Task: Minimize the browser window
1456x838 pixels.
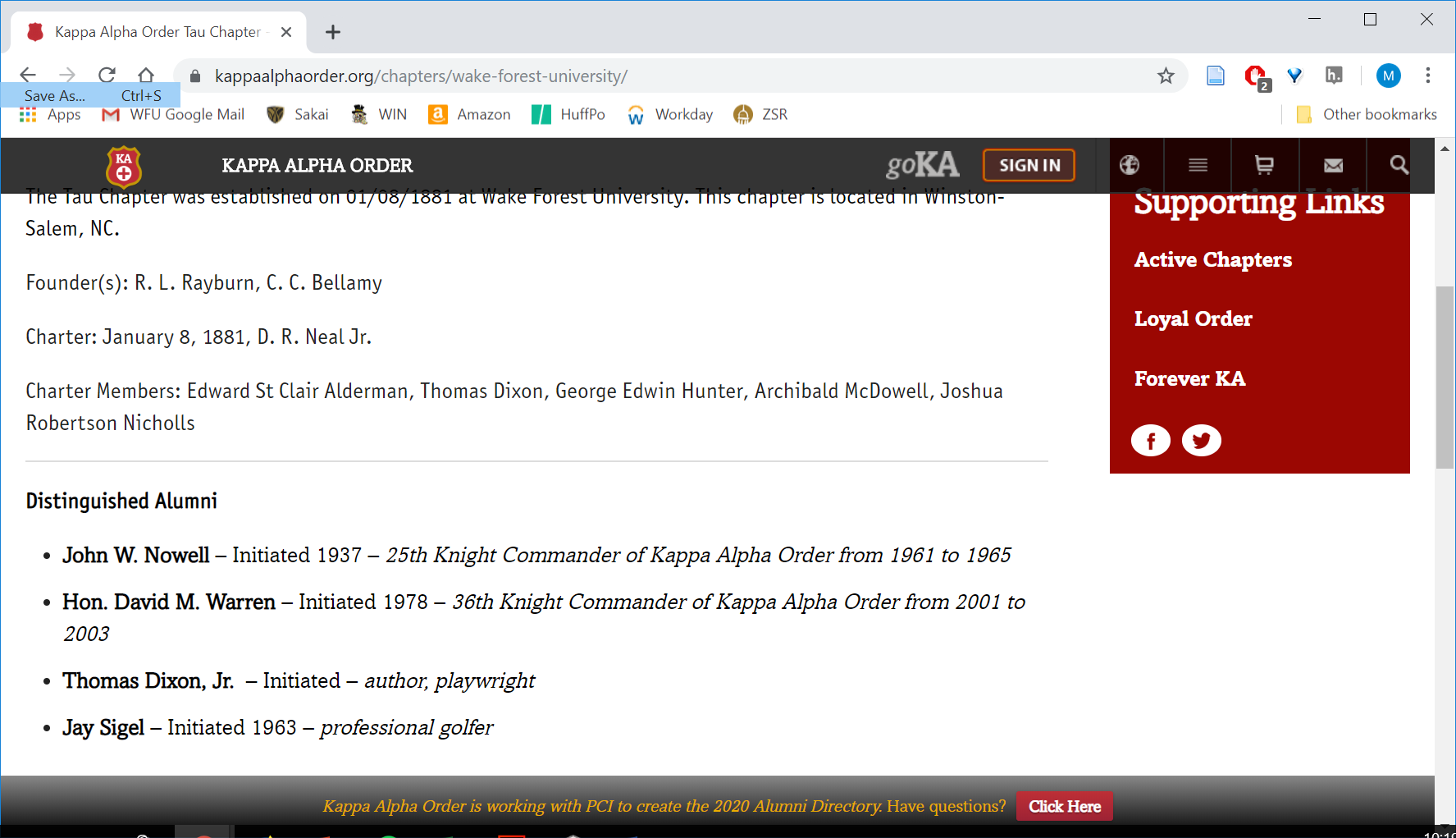Action: pyautogui.click(x=1314, y=19)
